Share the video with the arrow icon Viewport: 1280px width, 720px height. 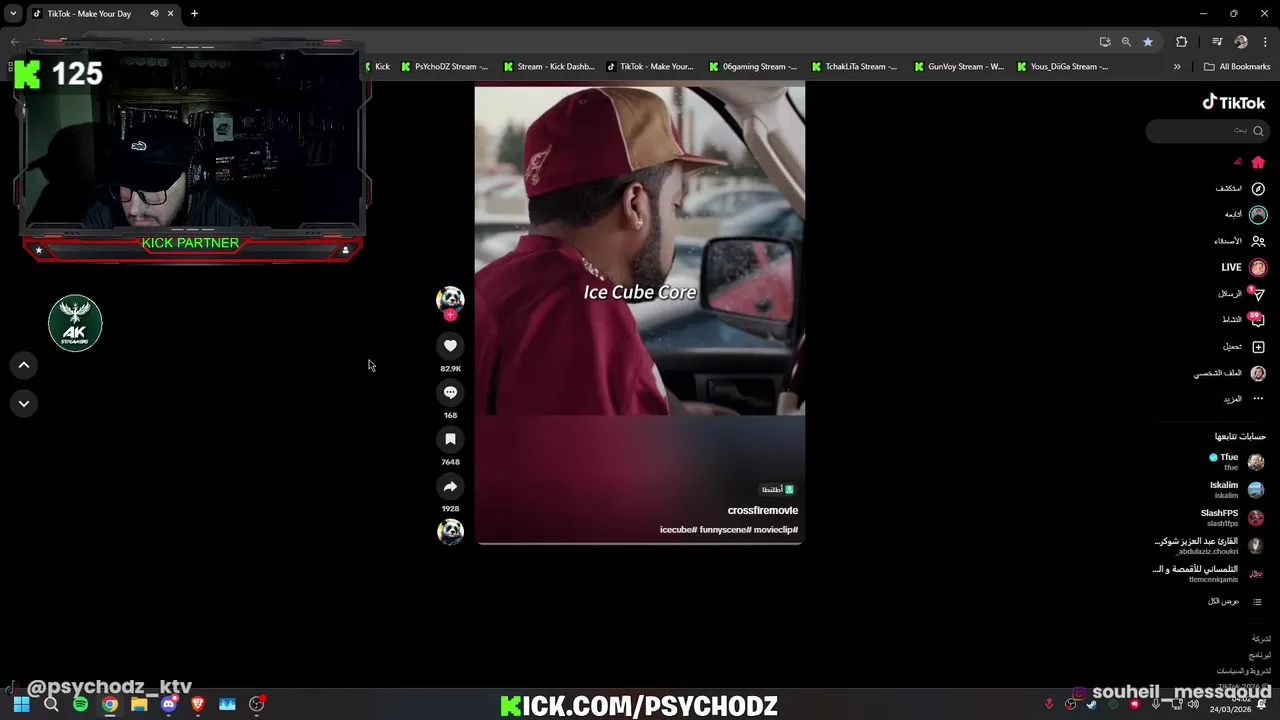pos(450,486)
